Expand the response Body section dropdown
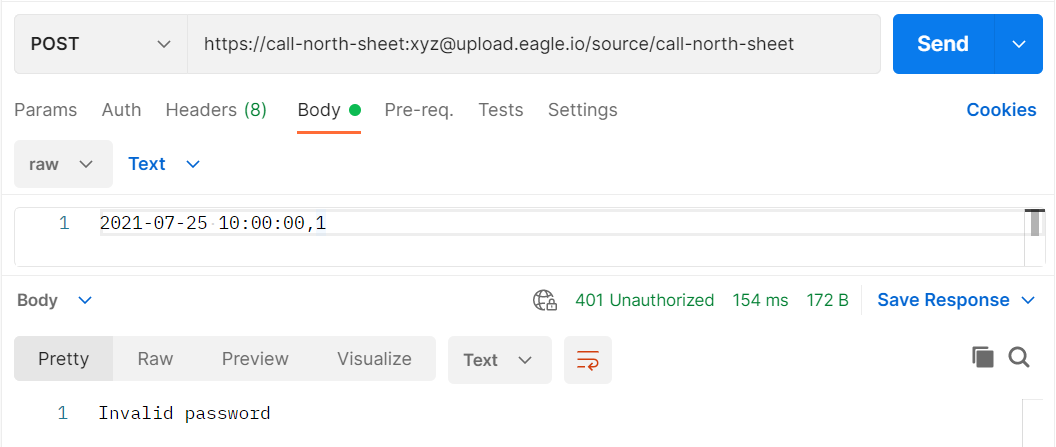Screen dimensions: 1056x447 point(55,300)
